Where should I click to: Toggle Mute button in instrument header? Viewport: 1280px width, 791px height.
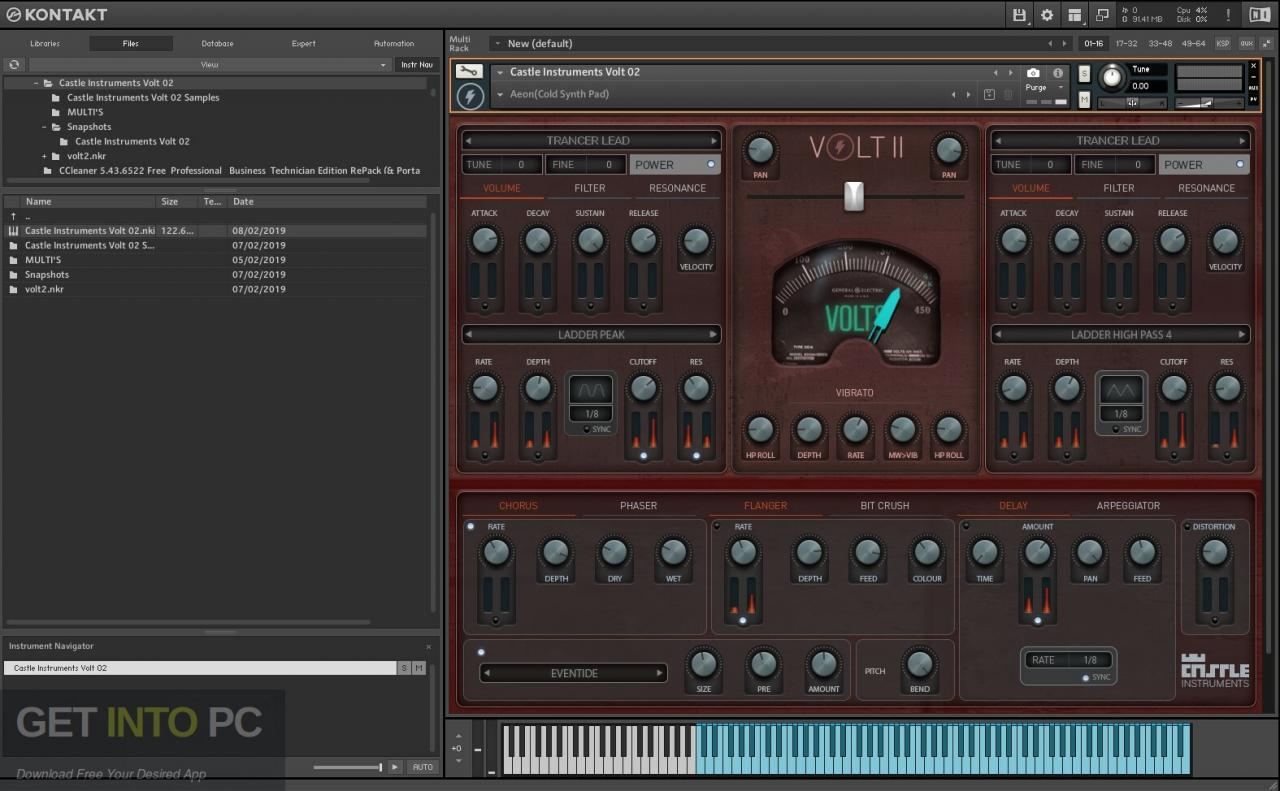click(1084, 99)
